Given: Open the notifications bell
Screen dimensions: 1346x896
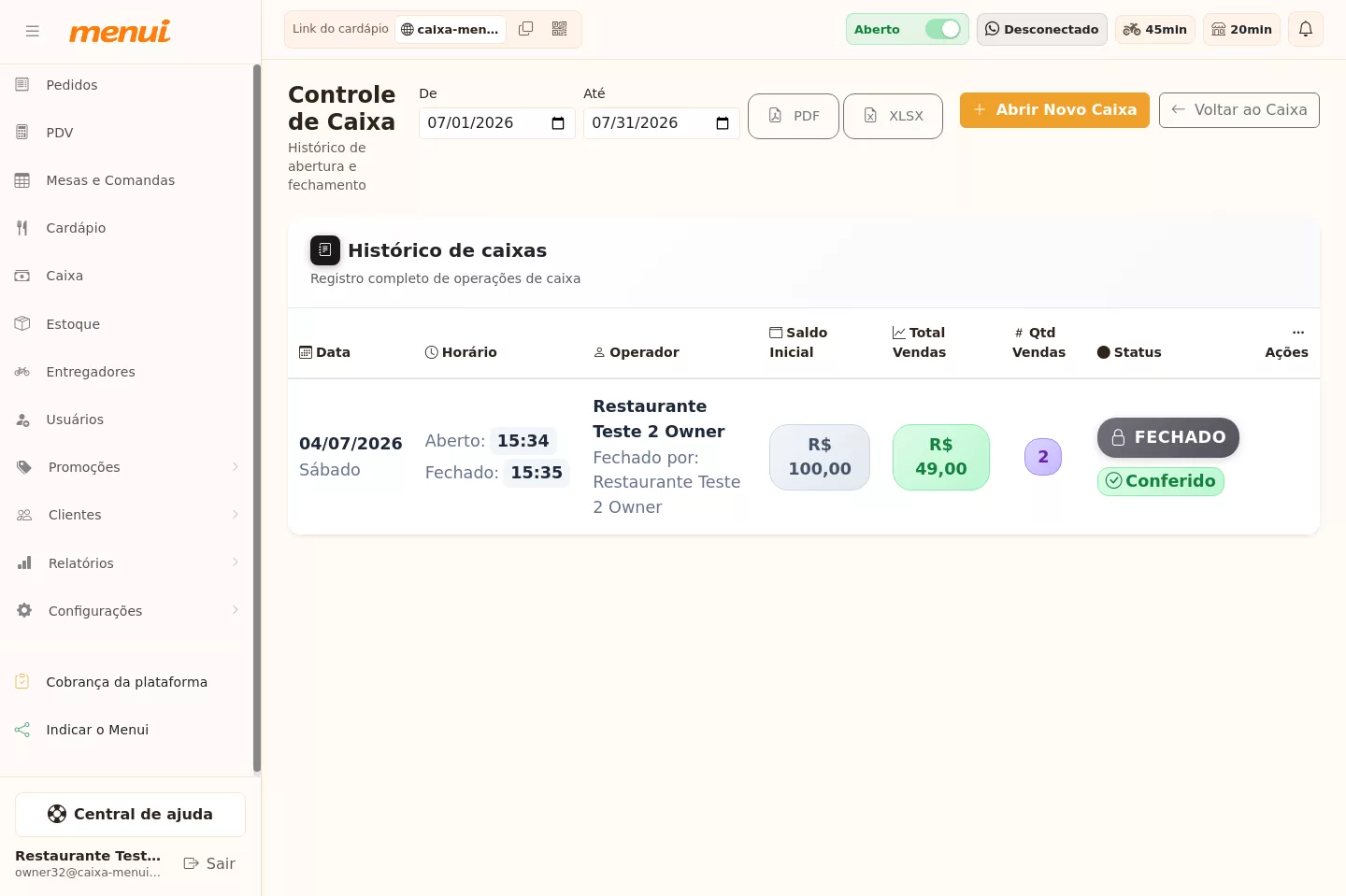Looking at the screenshot, I should pos(1306,29).
